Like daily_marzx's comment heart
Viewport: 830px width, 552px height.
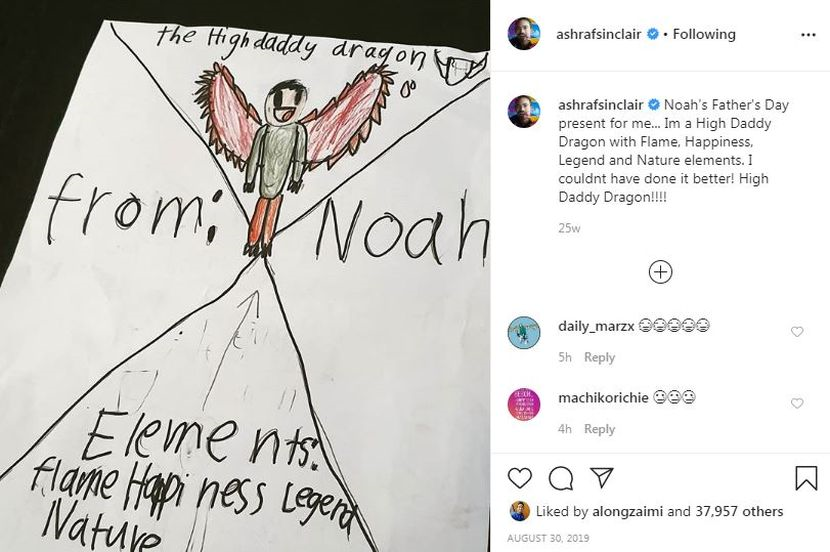click(x=797, y=332)
